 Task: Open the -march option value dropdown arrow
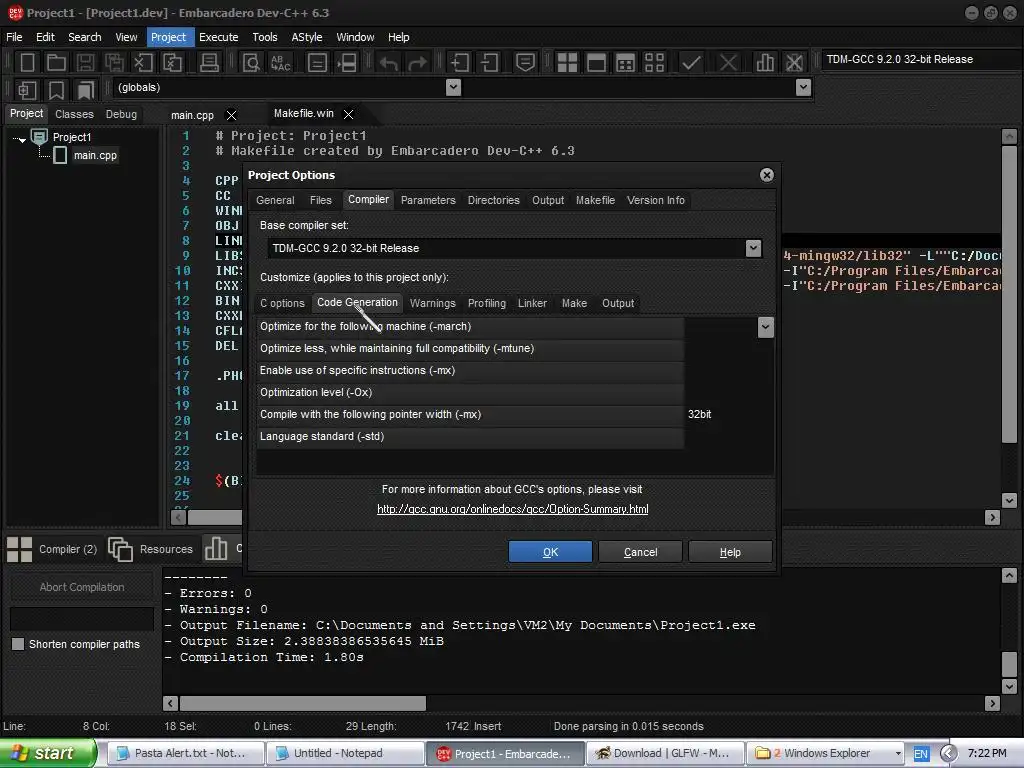click(x=765, y=327)
